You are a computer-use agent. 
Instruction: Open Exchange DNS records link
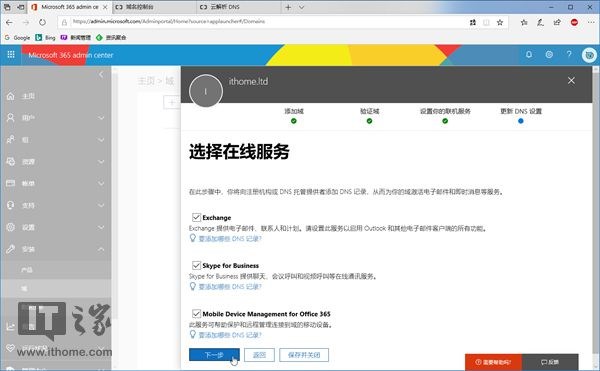(x=230, y=239)
